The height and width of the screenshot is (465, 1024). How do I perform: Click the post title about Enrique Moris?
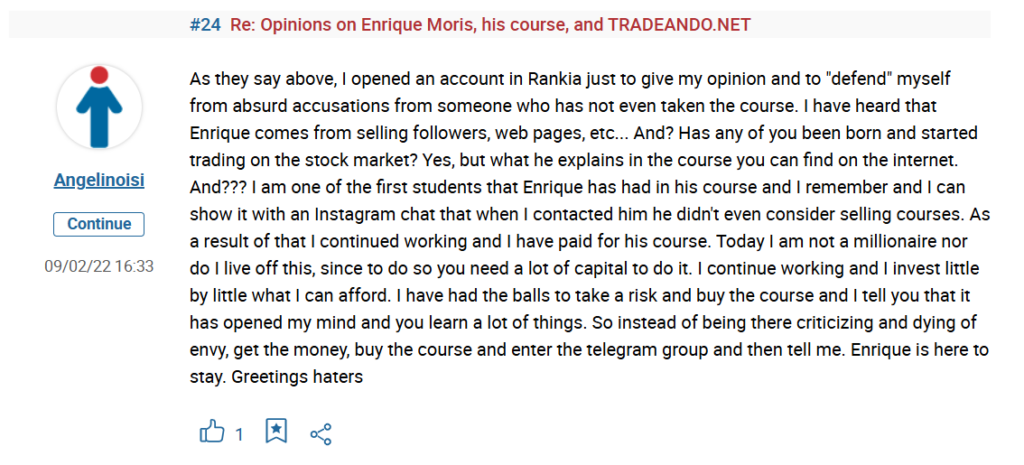click(490, 25)
